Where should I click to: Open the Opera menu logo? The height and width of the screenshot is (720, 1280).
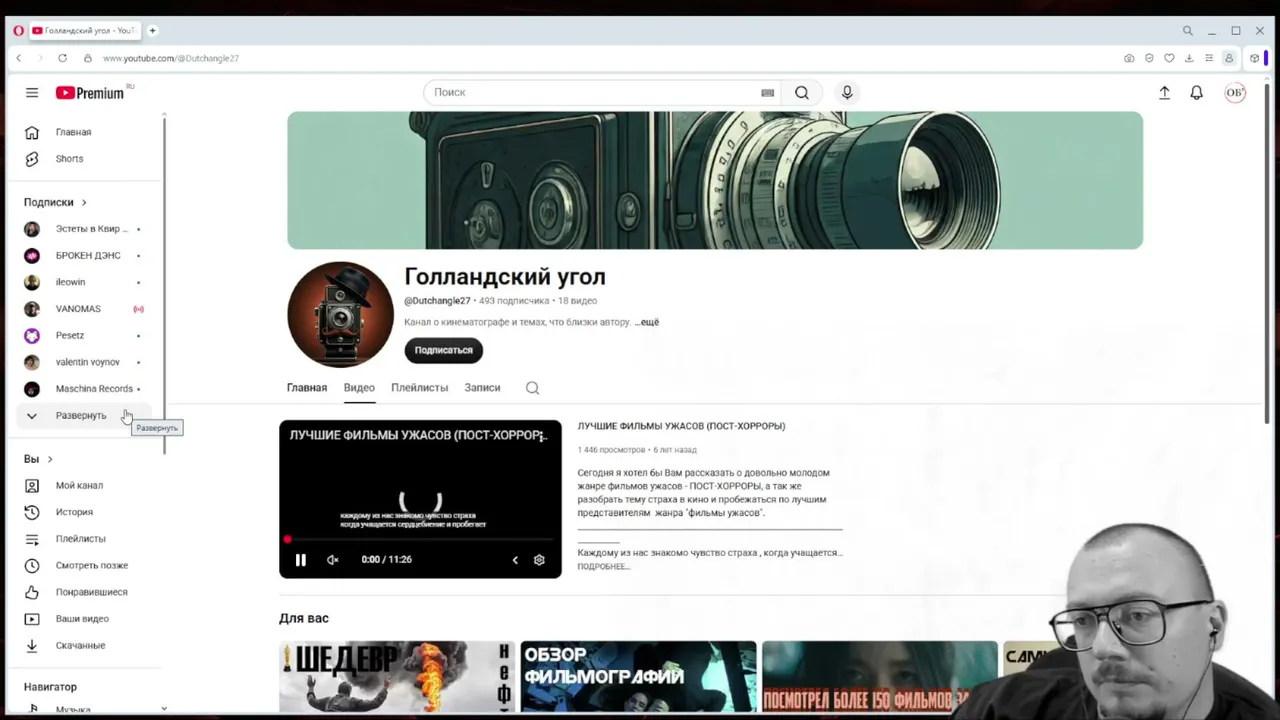pyautogui.click(x=18, y=31)
